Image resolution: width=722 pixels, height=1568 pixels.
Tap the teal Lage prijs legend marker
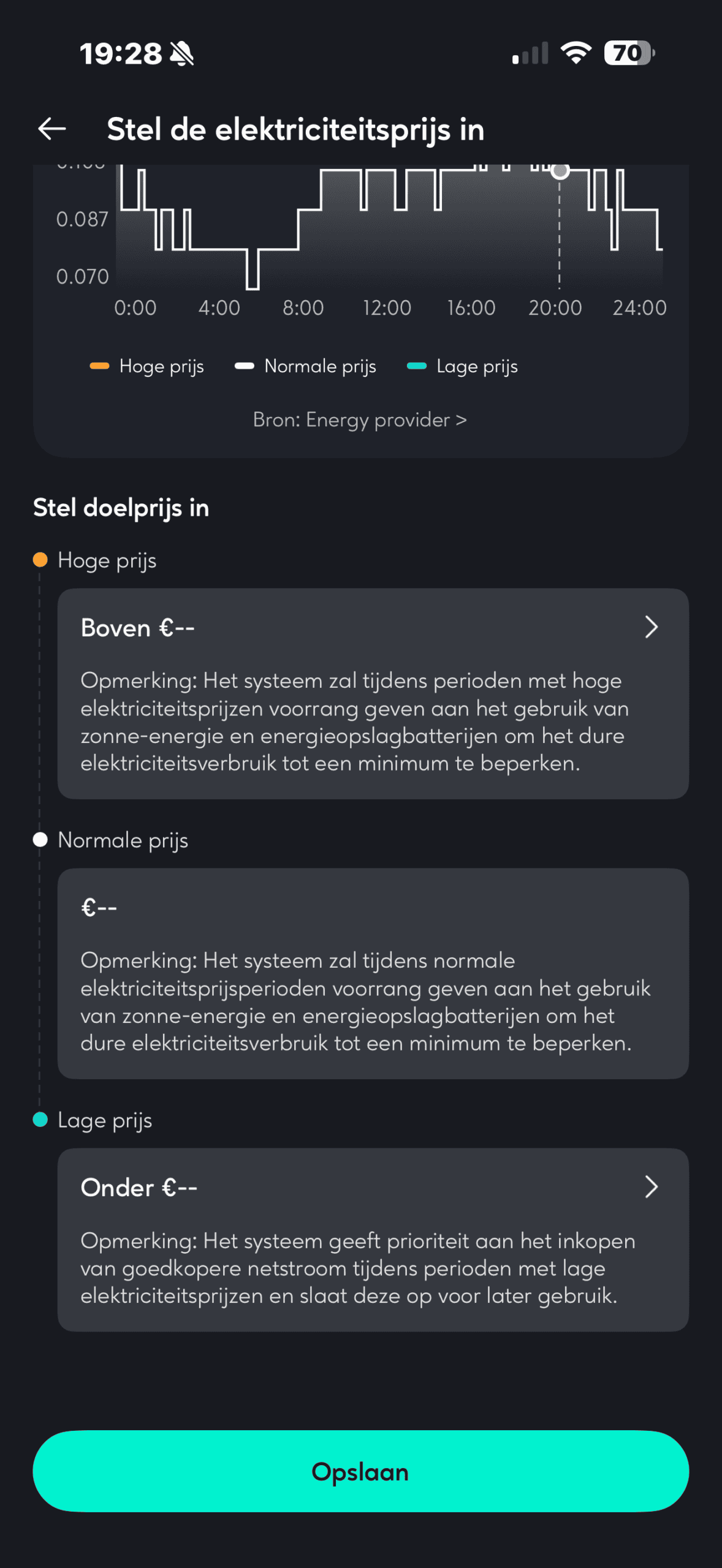click(x=417, y=366)
